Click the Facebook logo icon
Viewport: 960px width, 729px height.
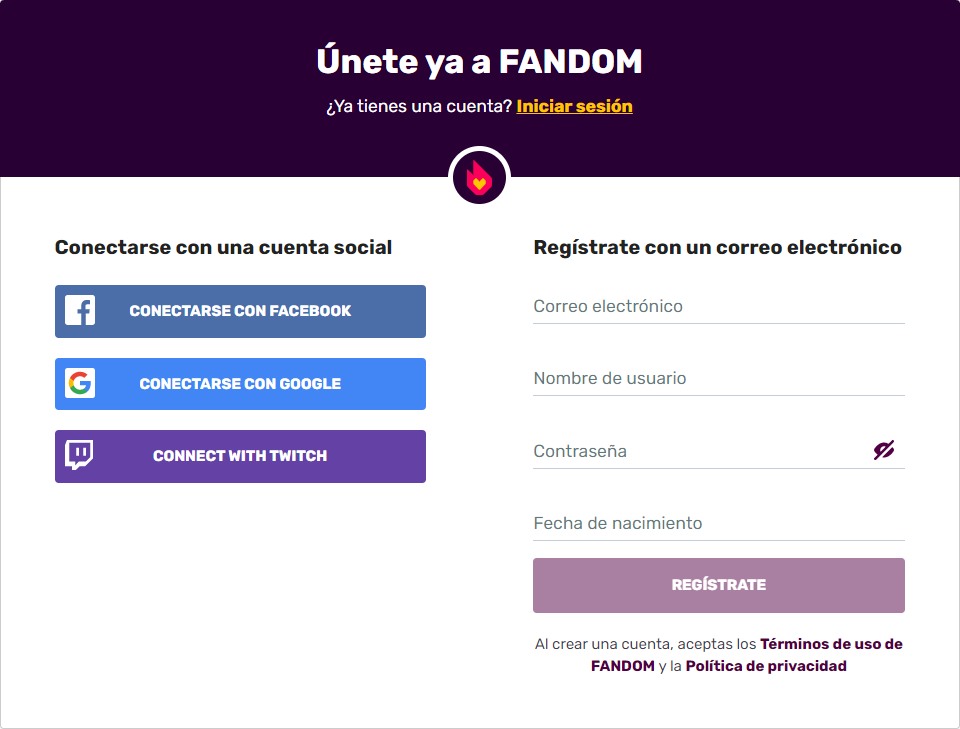coord(80,311)
